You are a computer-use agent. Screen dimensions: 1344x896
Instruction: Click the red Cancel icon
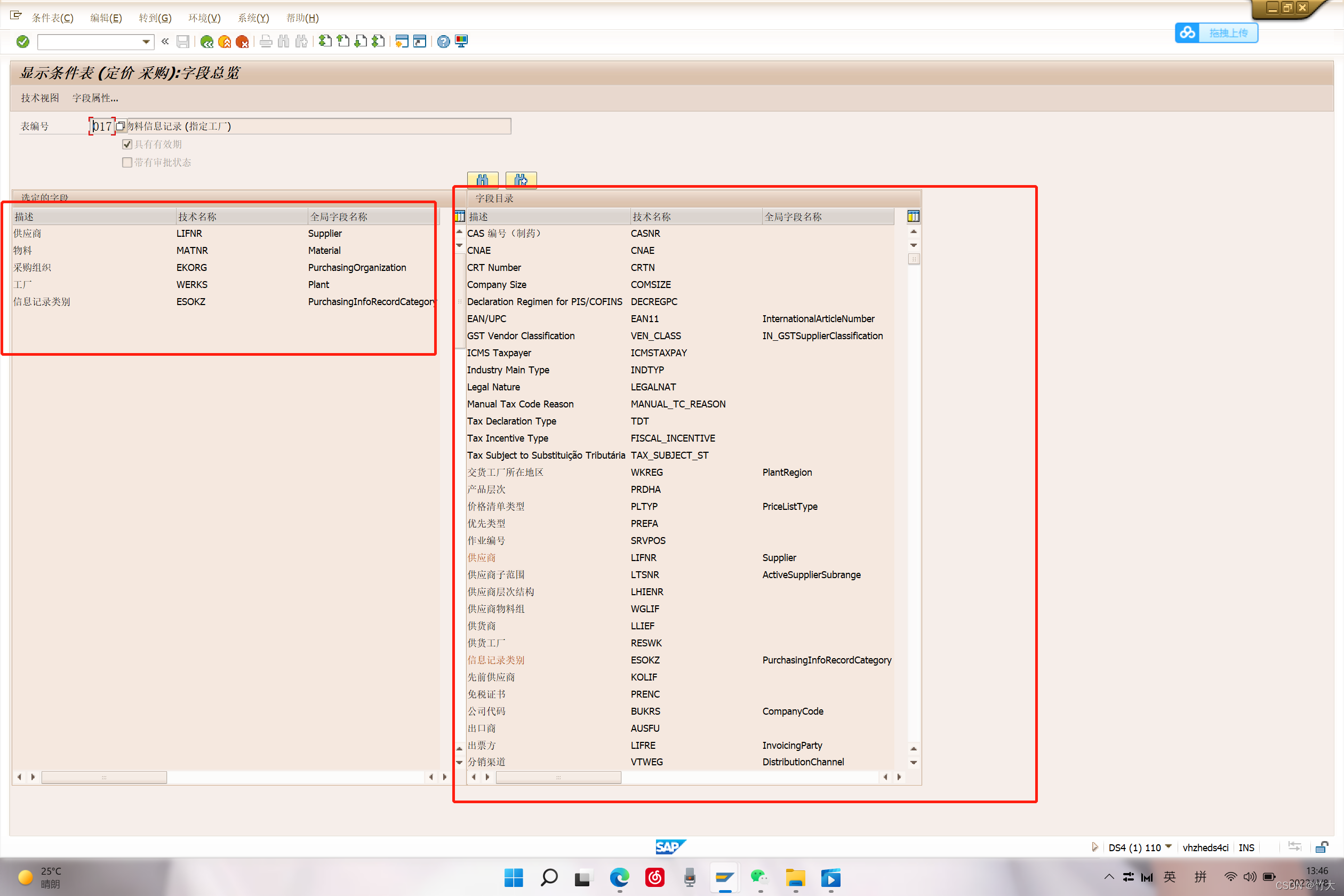point(242,42)
